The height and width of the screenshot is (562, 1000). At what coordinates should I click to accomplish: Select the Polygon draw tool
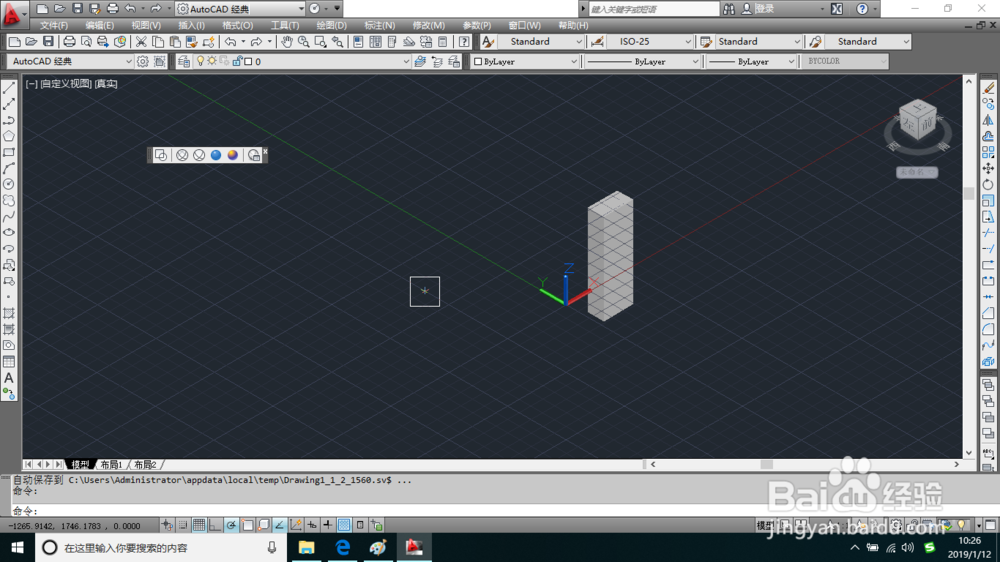click(9, 136)
